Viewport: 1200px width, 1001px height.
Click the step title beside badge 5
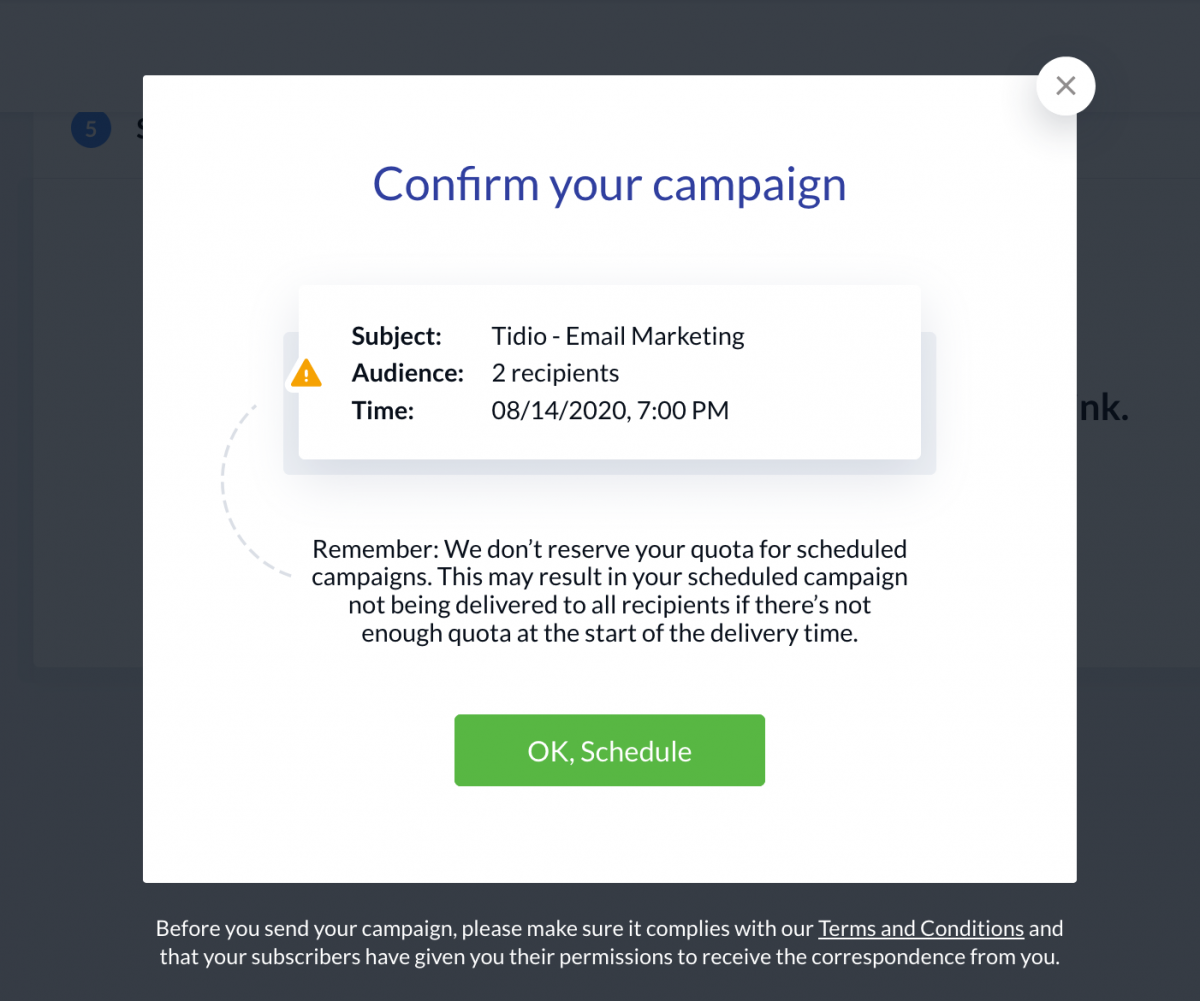tap(139, 129)
